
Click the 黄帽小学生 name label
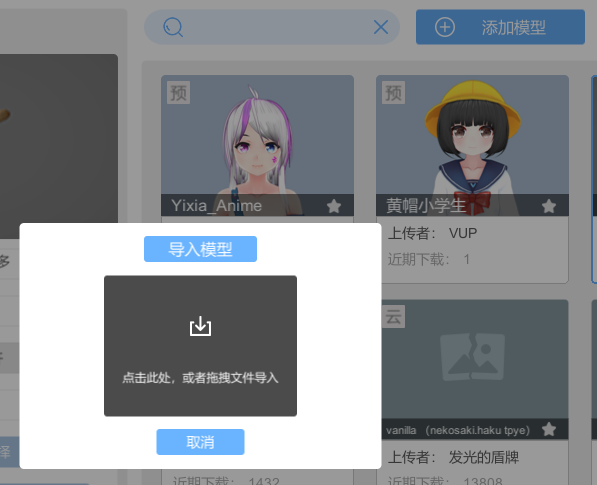[426, 206]
